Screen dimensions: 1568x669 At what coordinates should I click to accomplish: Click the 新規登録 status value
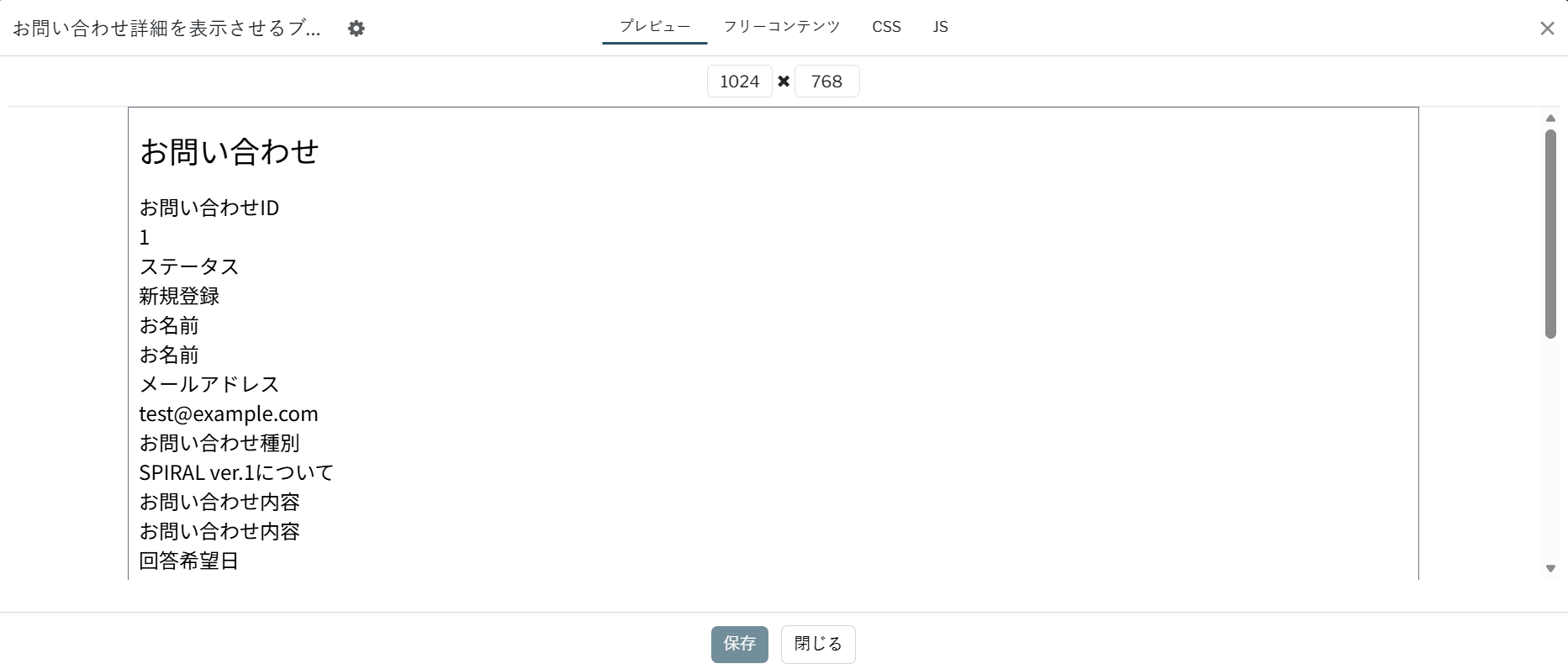pos(179,296)
